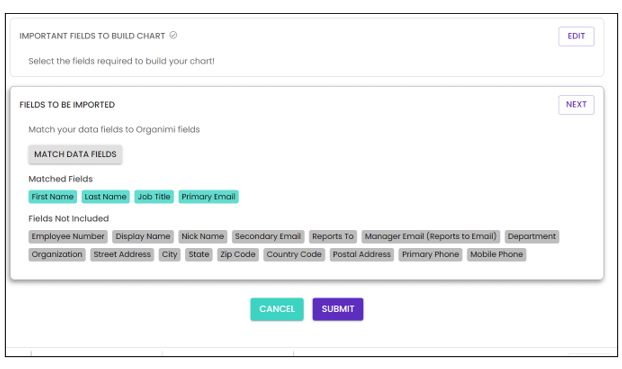Pick the Manager Email (Reports to Email) tag
This screenshot has width=622, height=369.
click(x=430, y=236)
